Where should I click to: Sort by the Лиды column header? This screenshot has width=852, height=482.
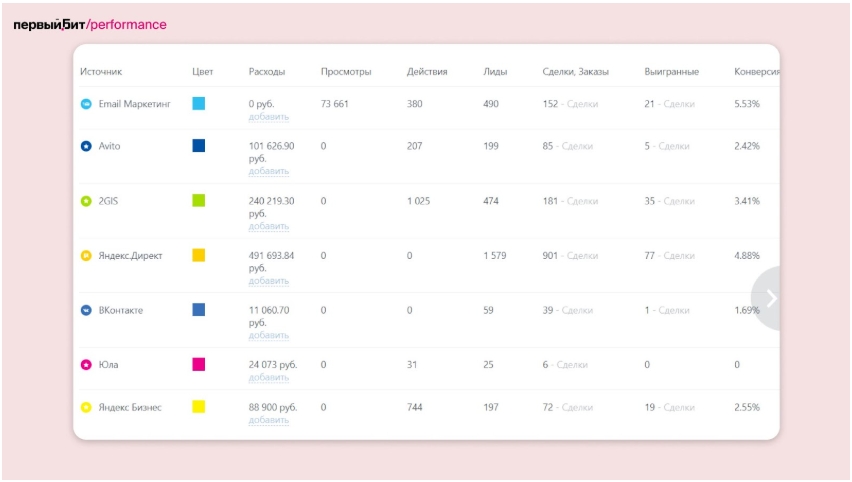[494, 72]
